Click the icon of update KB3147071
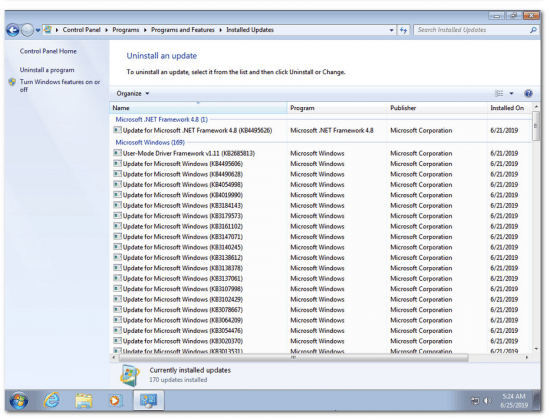The height and width of the screenshot is (420, 550). 117,236
